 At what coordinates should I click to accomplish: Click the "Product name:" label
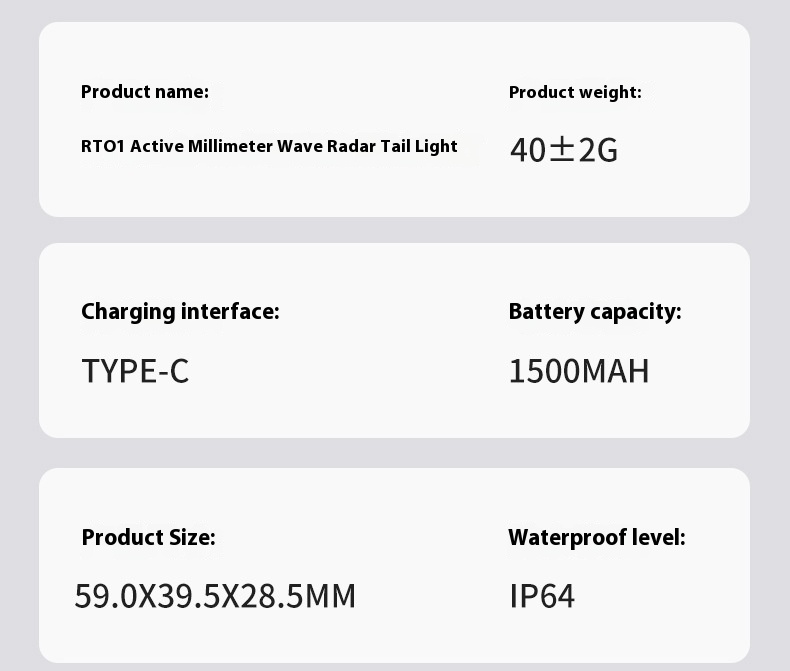(x=145, y=92)
